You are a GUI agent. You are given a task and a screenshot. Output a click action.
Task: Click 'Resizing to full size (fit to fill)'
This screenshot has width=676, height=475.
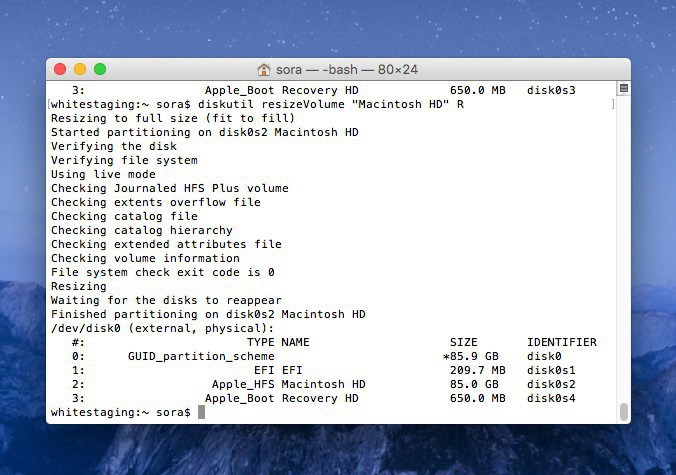point(173,118)
